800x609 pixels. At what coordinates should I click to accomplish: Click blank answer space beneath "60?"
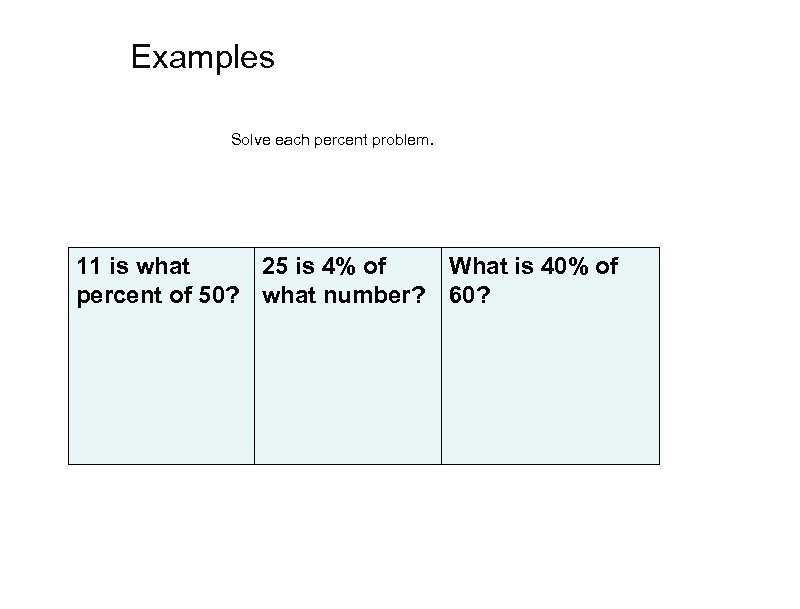(x=550, y=390)
